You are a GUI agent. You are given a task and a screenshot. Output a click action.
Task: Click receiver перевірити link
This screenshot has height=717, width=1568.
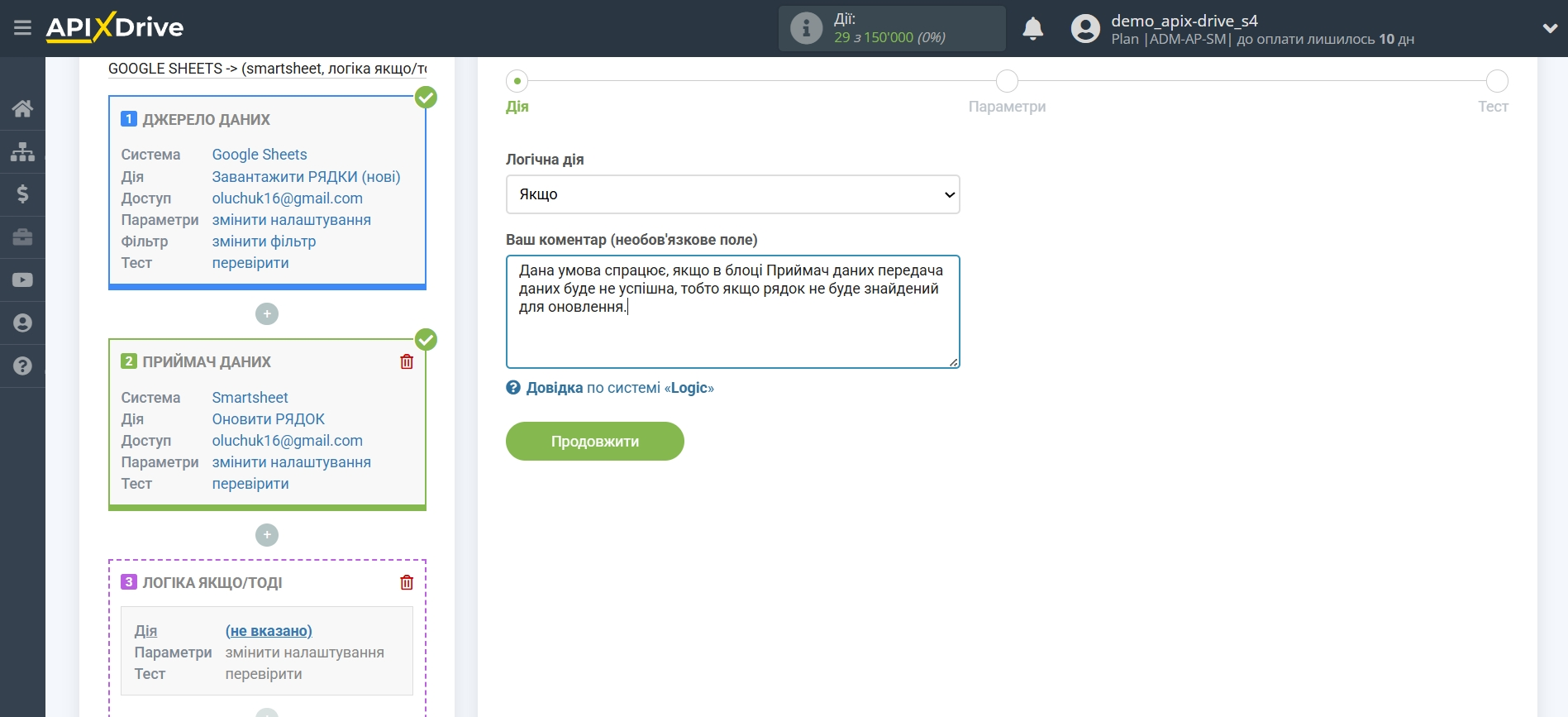(x=250, y=484)
